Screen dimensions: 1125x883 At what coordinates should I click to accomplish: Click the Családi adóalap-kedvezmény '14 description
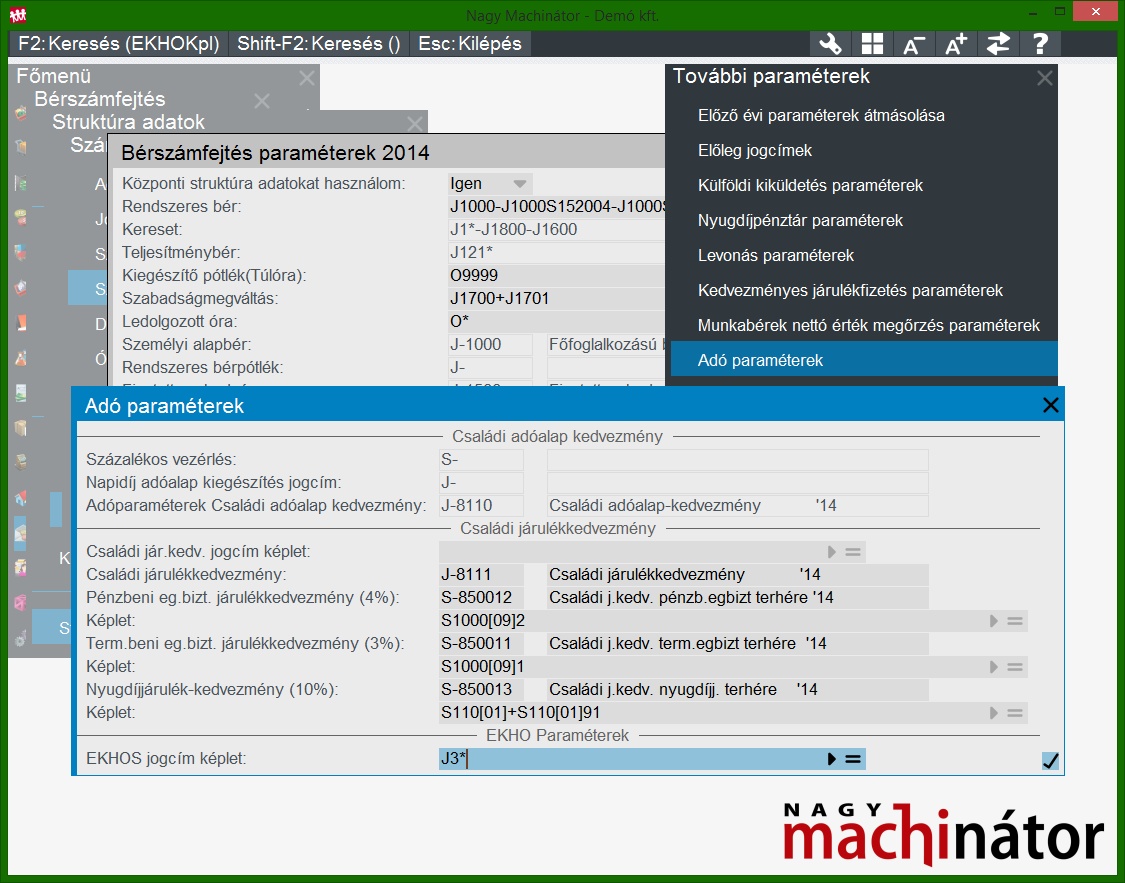738,506
